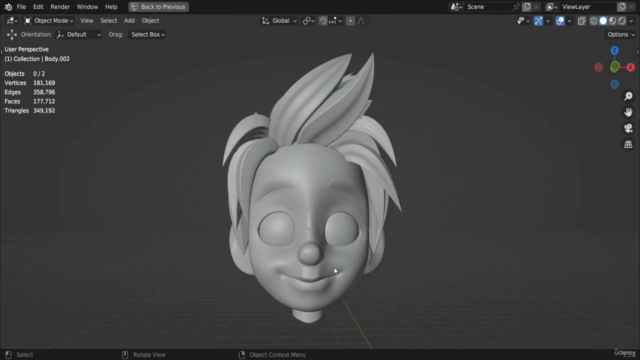
Task: Open the Window menu
Action: 87,7
